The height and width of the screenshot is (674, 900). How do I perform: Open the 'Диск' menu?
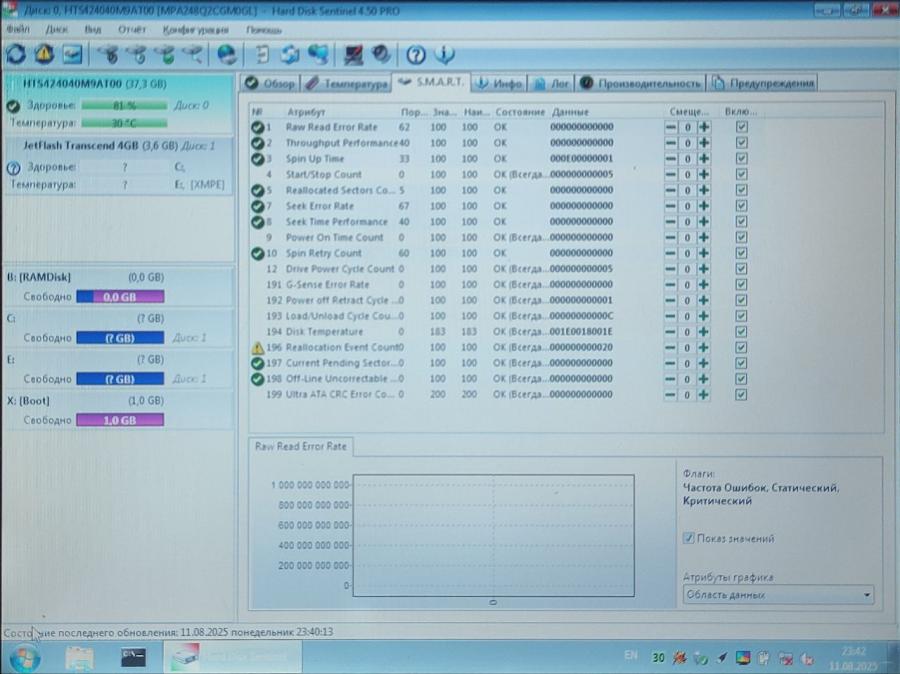click(x=57, y=29)
